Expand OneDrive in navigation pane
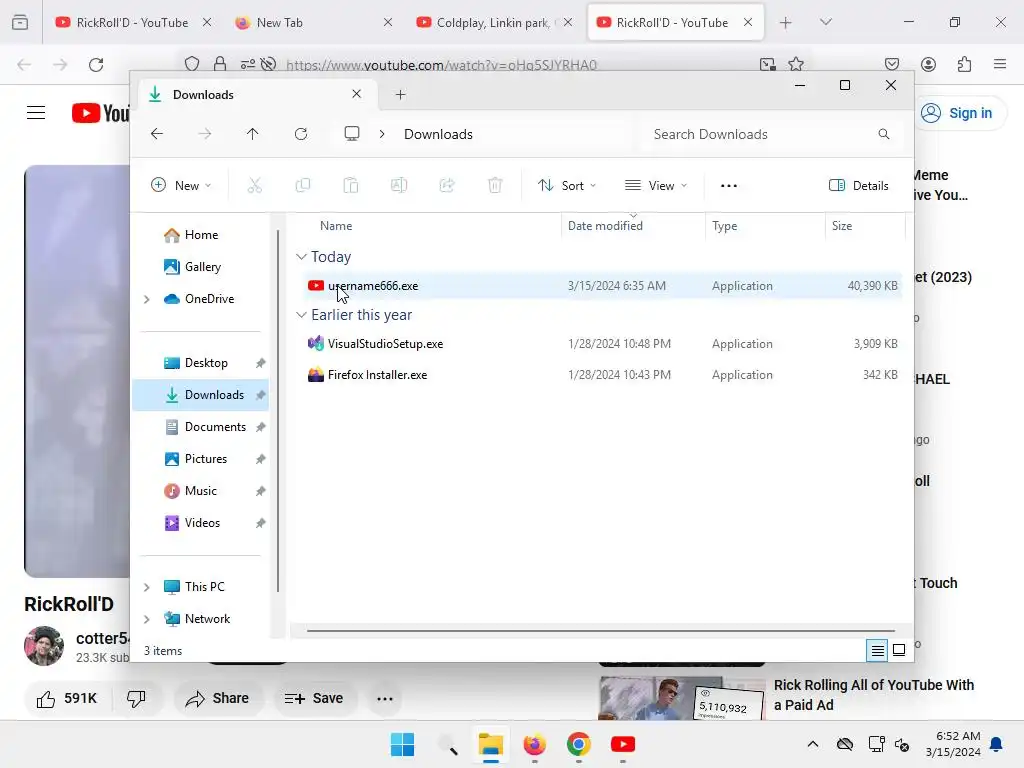 point(147,299)
